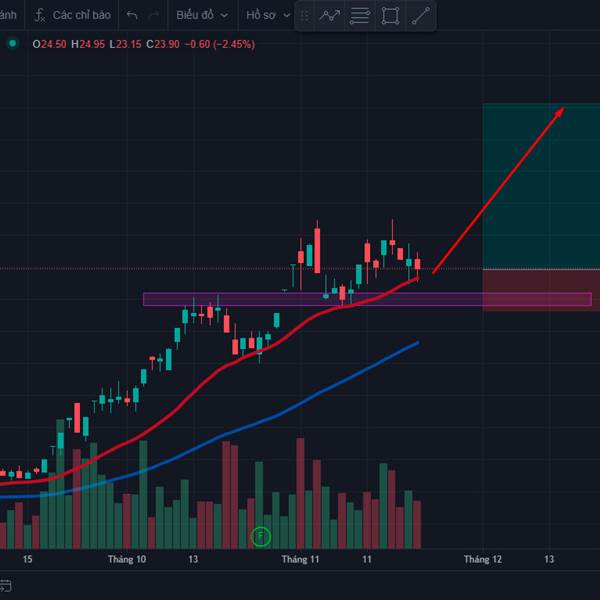
Task: Click the 15 date label
Action: point(27,559)
